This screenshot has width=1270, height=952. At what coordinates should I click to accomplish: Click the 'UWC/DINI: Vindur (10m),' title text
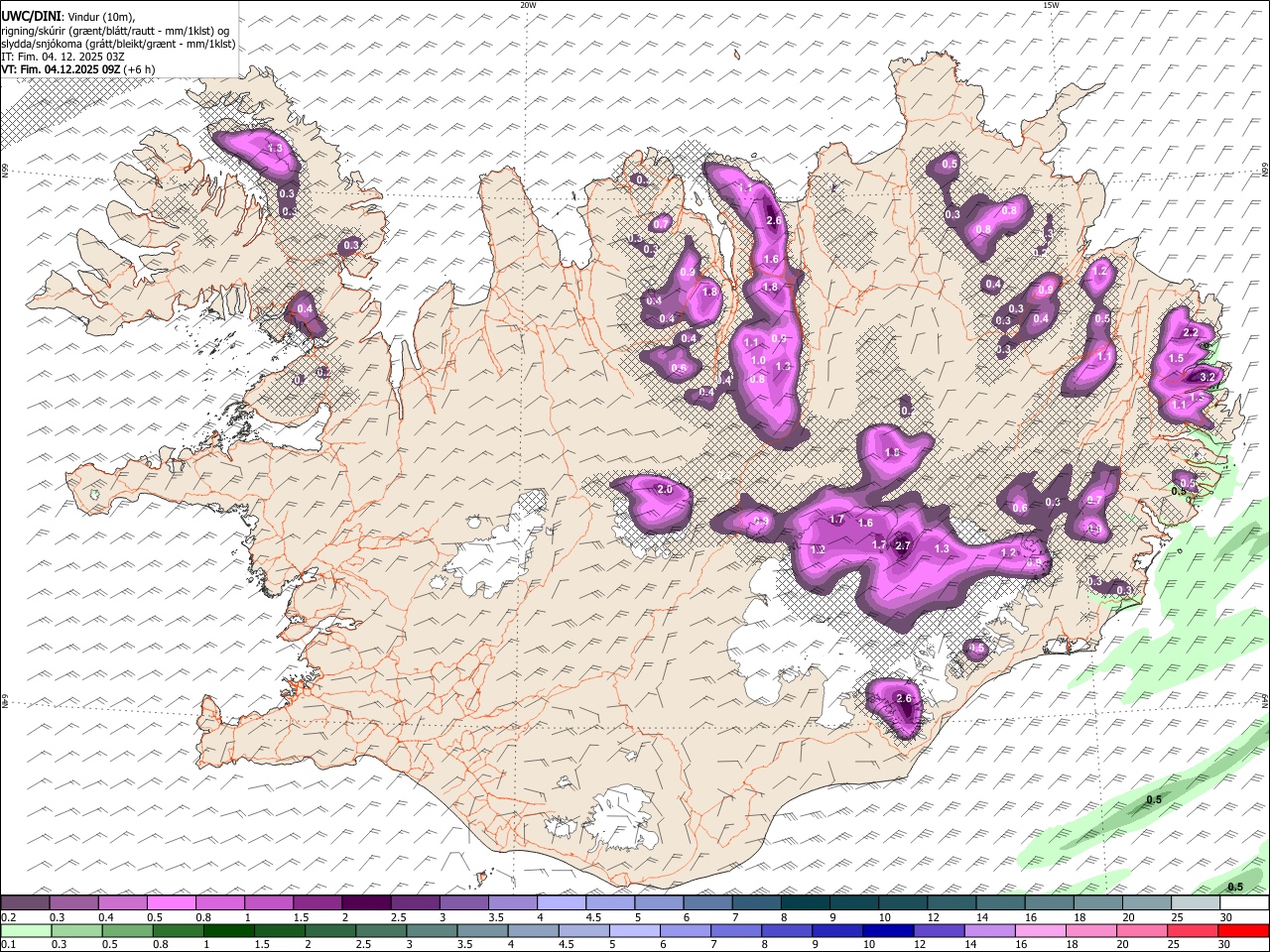coord(67,17)
